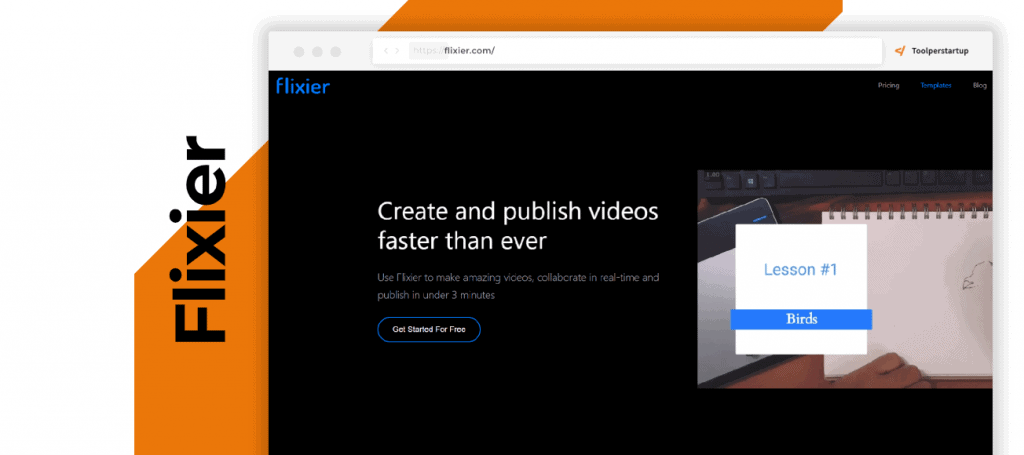The width and height of the screenshot is (1024, 455).
Task: Click the blue Birds title bar
Action: click(801, 319)
